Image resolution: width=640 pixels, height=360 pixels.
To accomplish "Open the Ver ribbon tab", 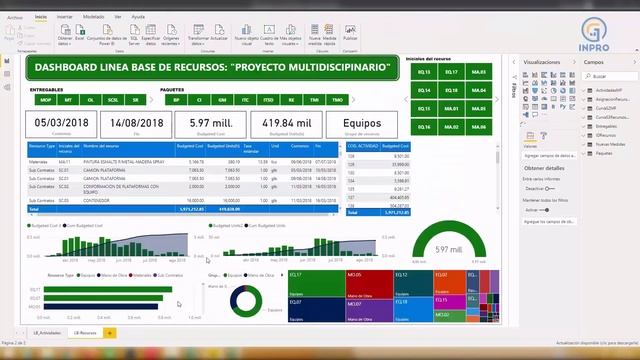I will (118, 17).
